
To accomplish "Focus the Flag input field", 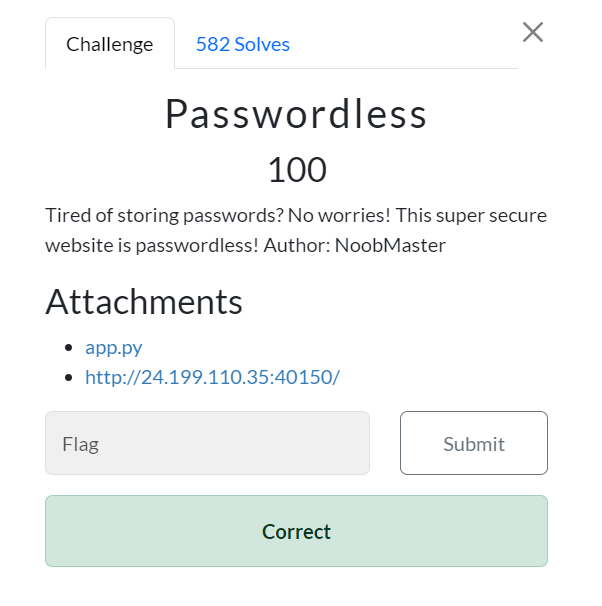I will (207, 443).
